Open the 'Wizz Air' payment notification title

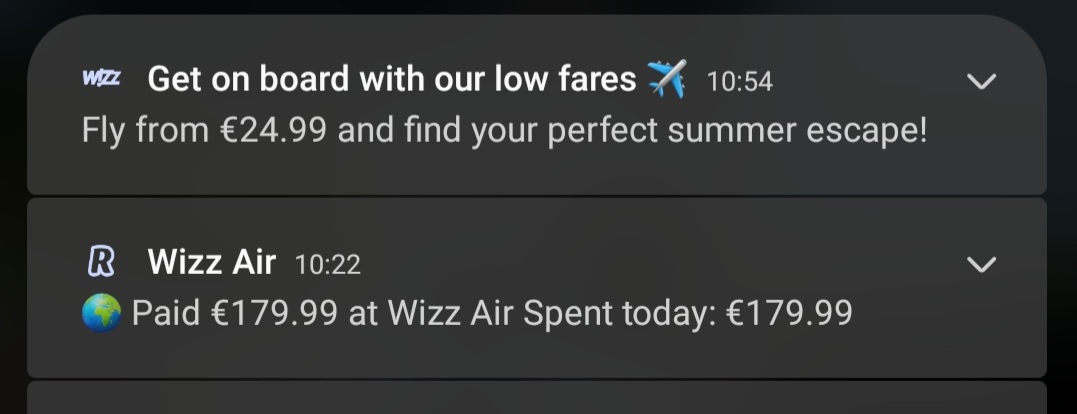(212, 262)
